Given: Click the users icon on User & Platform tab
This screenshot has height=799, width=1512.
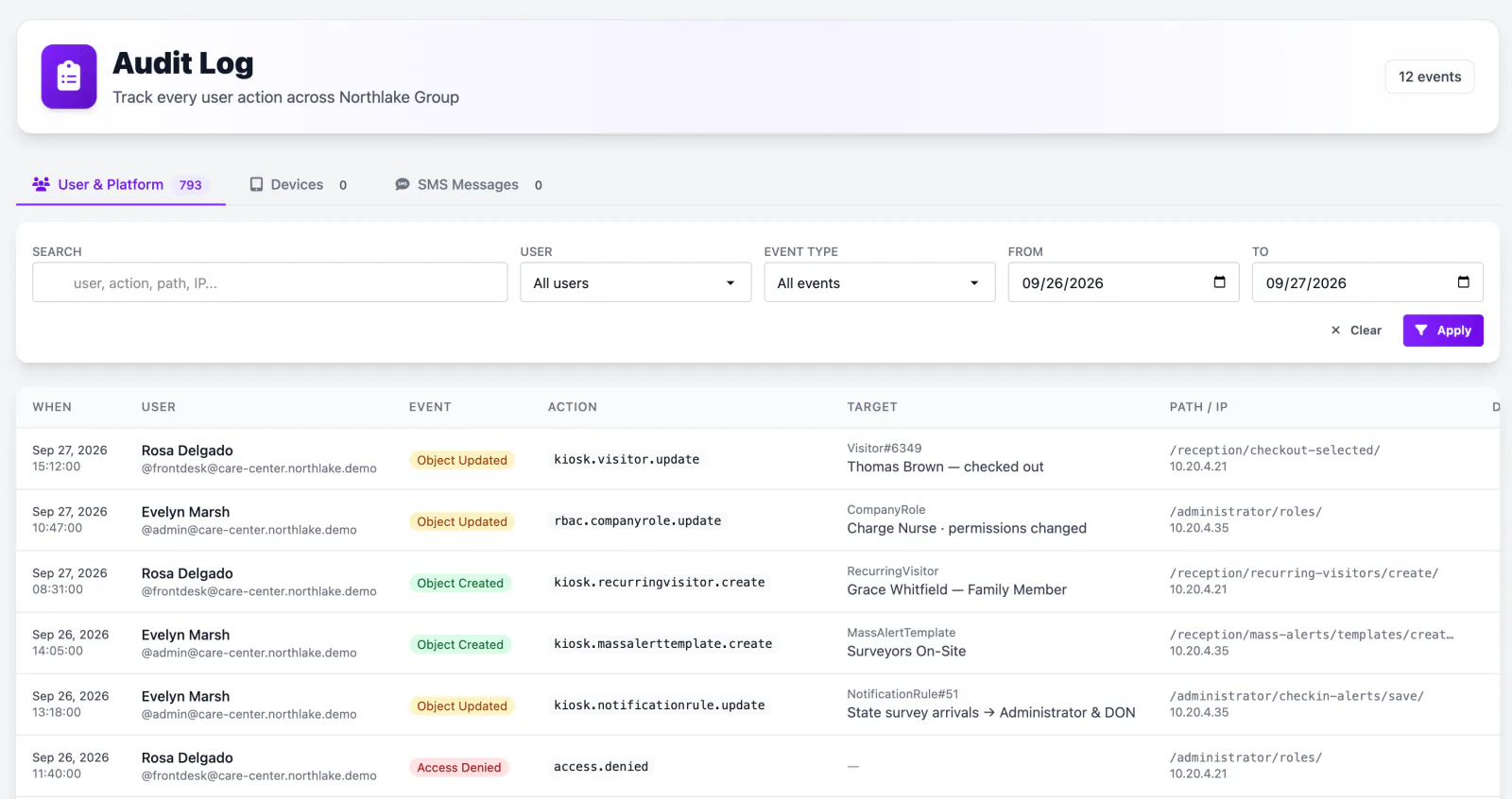Looking at the screenshot, I should (41, 184).
